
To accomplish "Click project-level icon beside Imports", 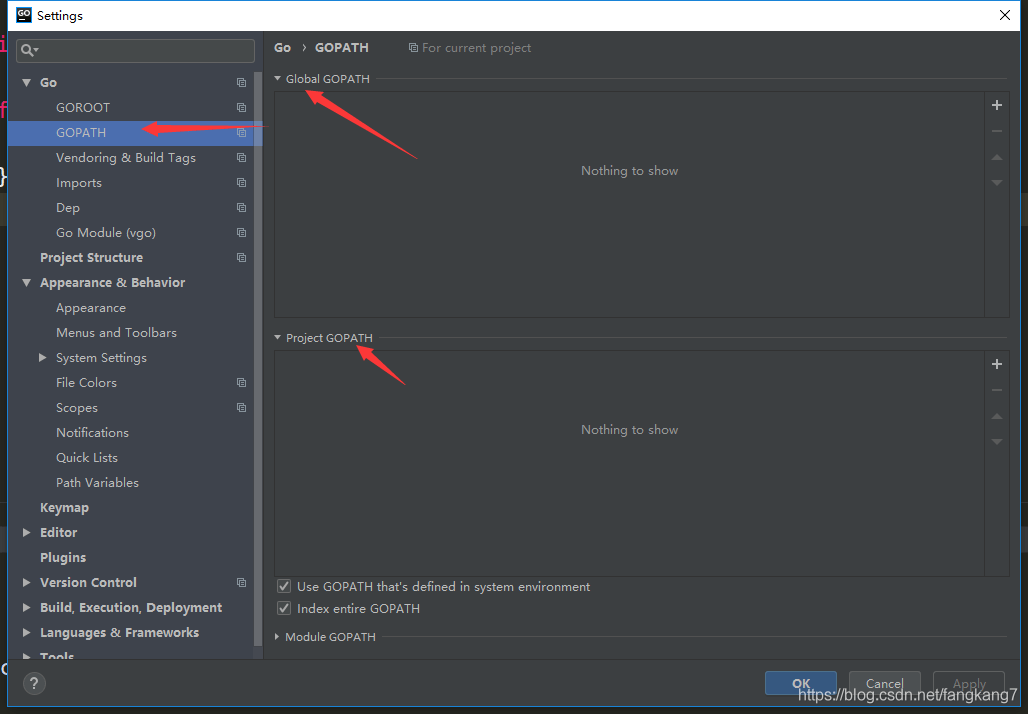I will pos(241,182).
